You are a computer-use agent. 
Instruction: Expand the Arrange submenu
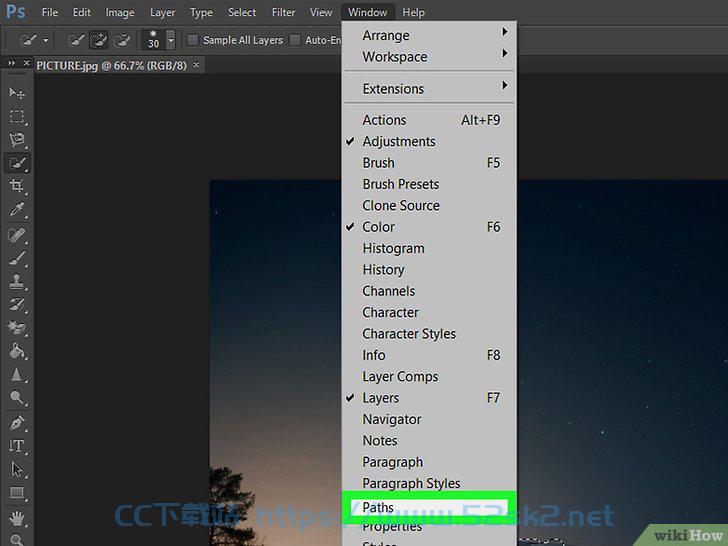tap(430, 35)
